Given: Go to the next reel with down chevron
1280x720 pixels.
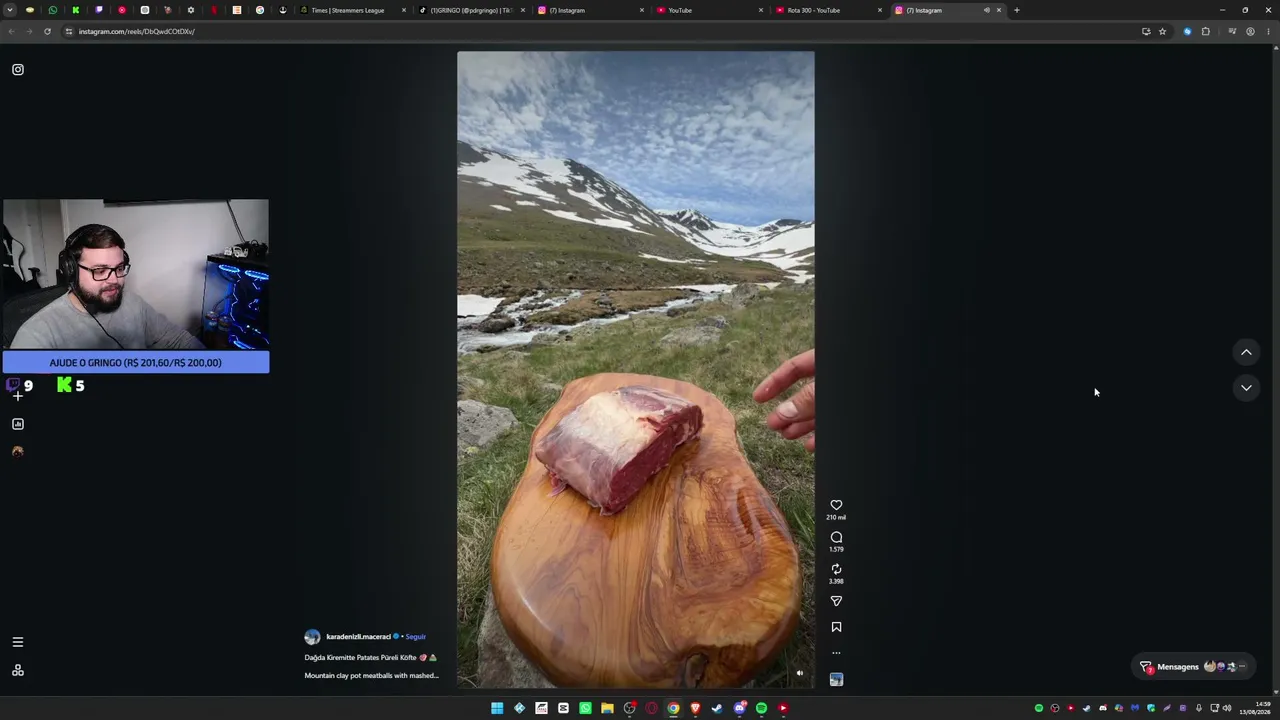Looking at the screenshot, I should pos(1246,388).
